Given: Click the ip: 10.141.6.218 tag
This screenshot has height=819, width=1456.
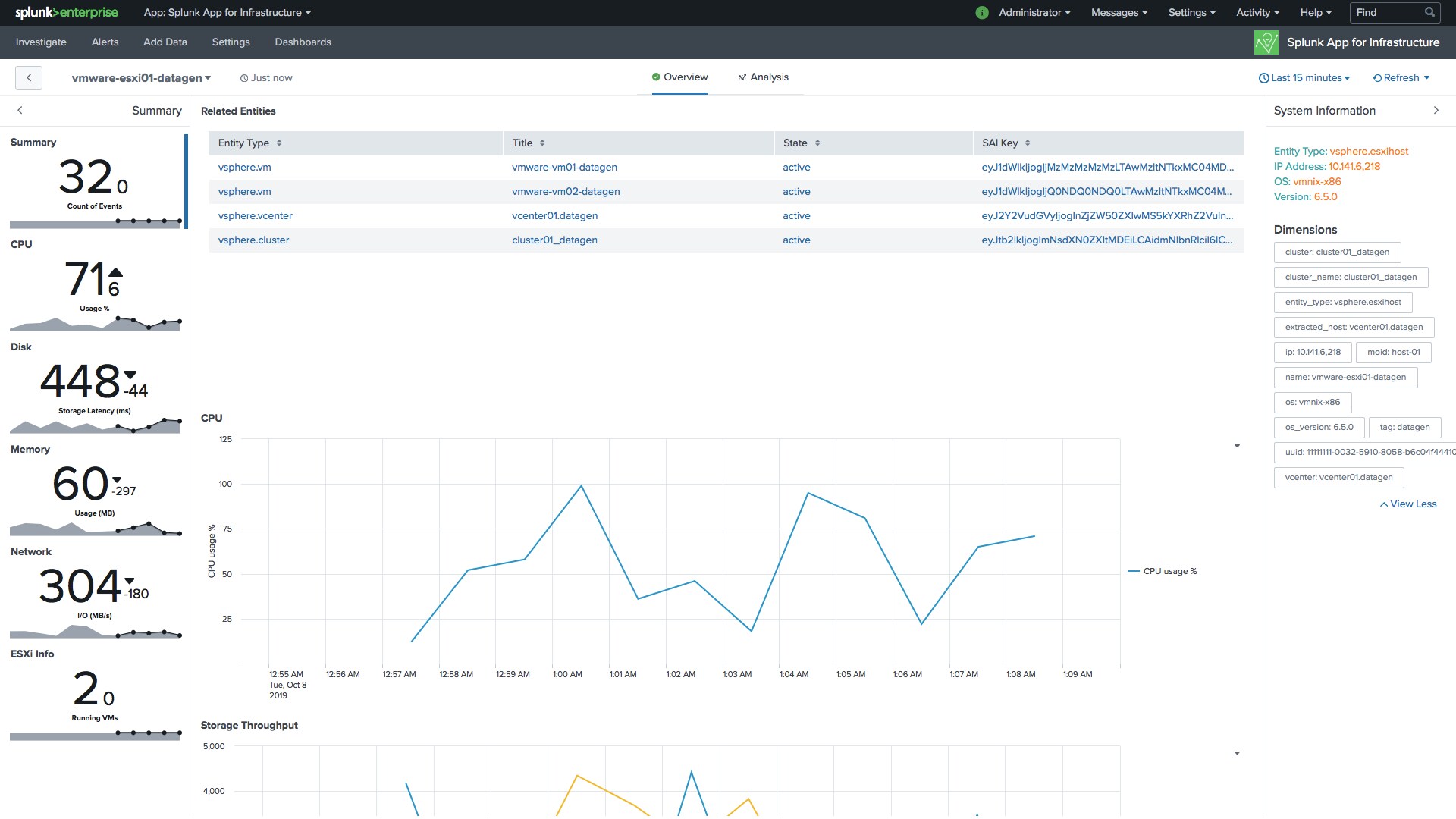Looking at the screenshot, I should point(1313,352).
